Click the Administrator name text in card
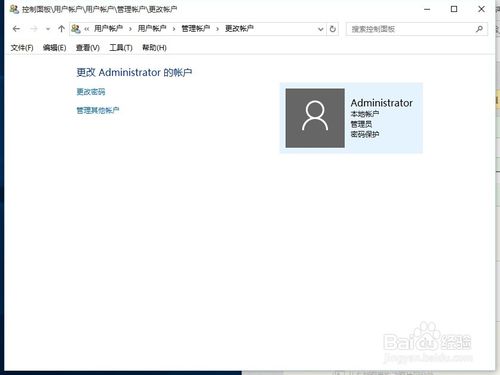The image size is (500, 375). pyautogui.click(x=382, y=103)
